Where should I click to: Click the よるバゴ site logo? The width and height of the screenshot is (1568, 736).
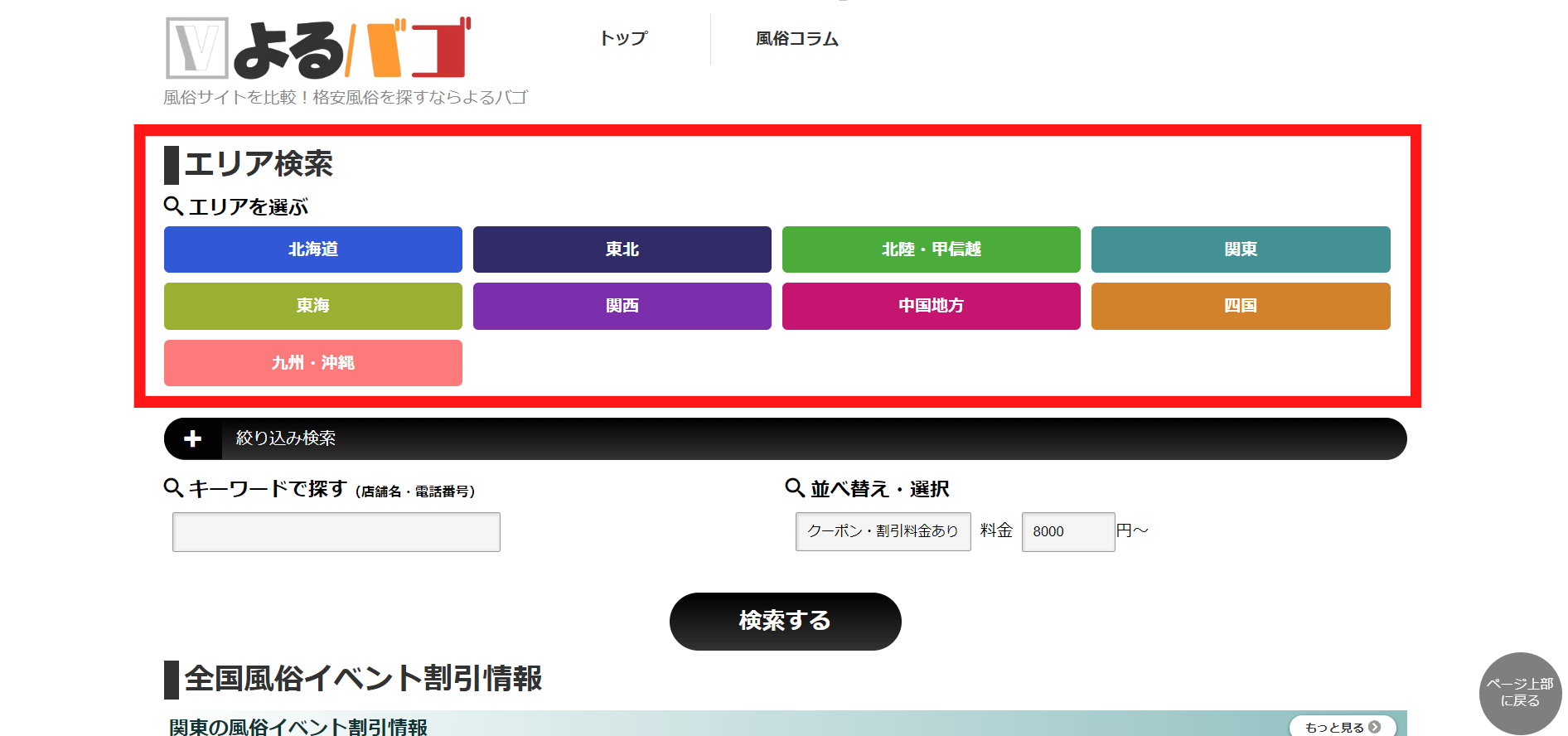[318, 48]
